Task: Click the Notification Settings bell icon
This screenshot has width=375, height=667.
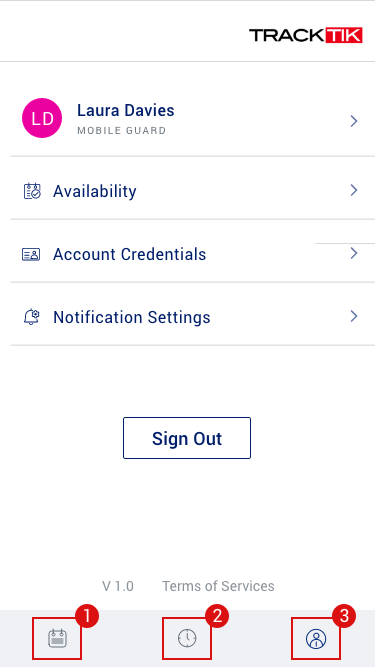Action: 31,317
